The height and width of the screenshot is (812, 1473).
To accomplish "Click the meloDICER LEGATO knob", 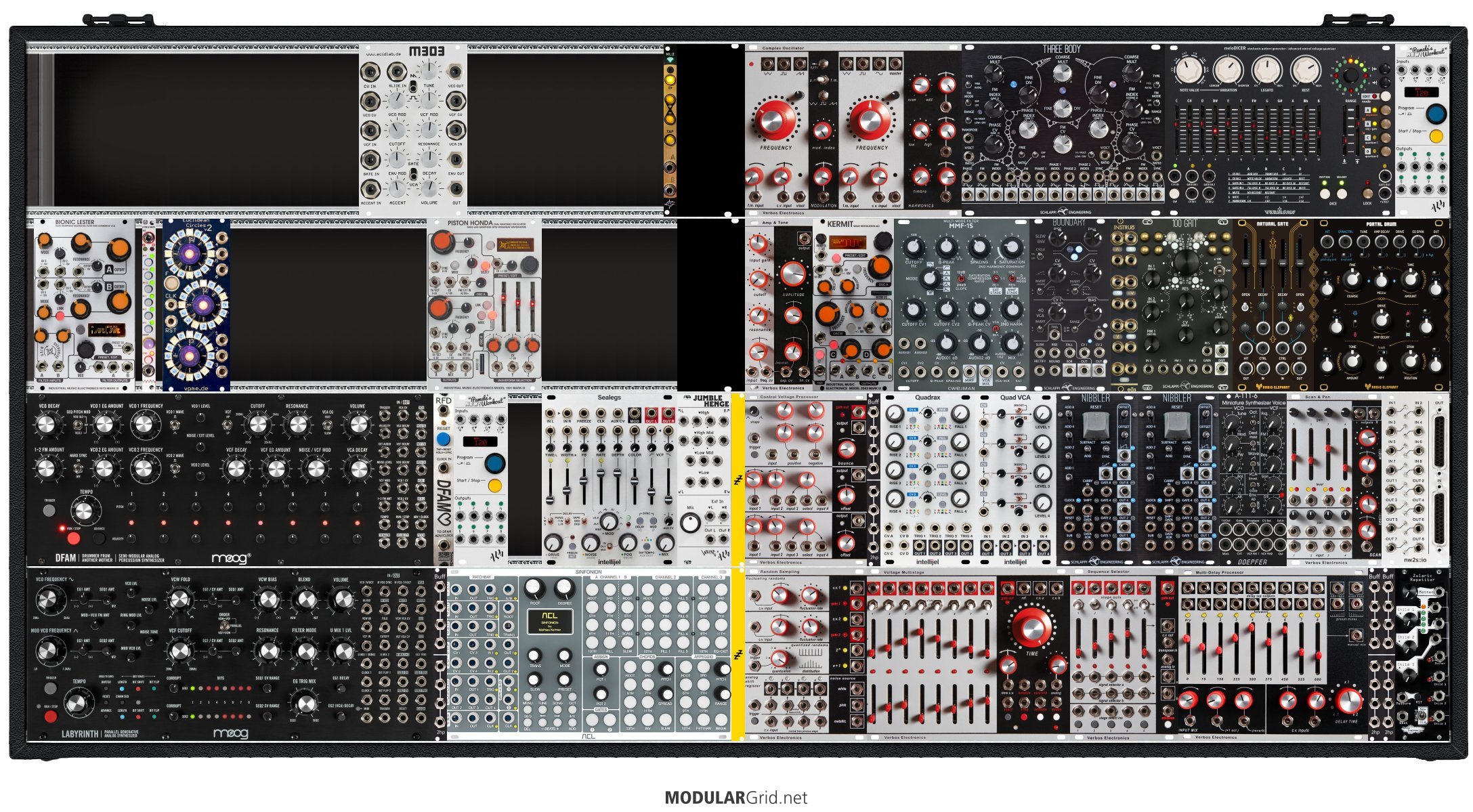I will coord(1266,70).
